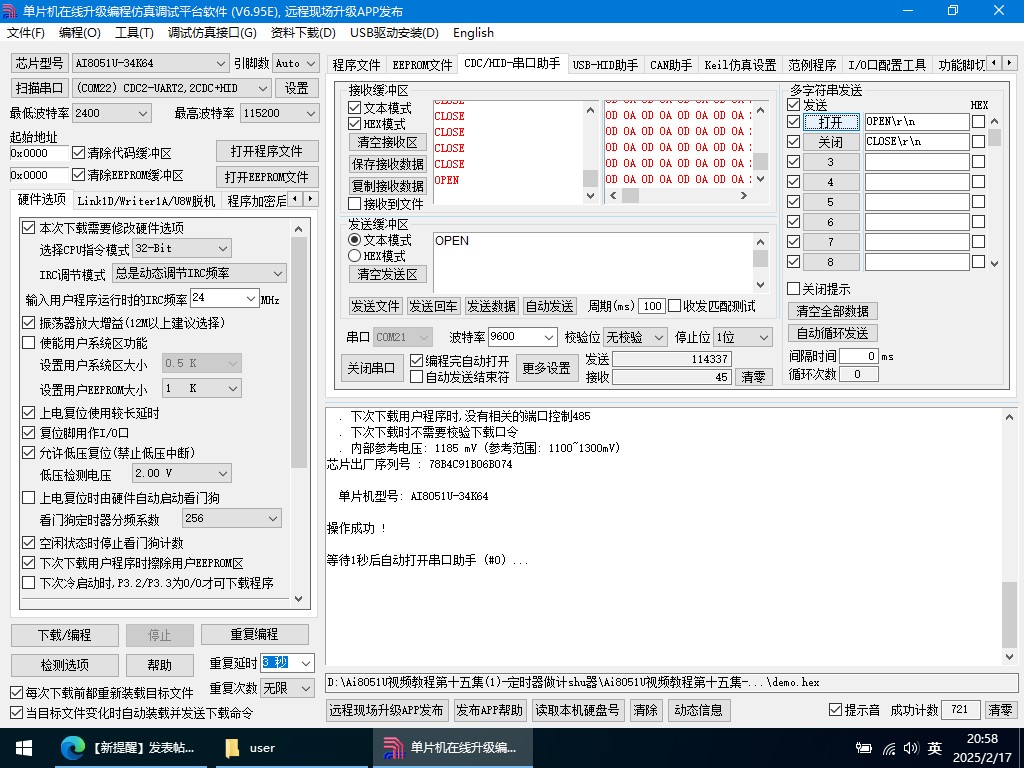The height and width of the screenshot is (768, 1024).
Task: Click the send buffer text area
Action: pos(593,262)
